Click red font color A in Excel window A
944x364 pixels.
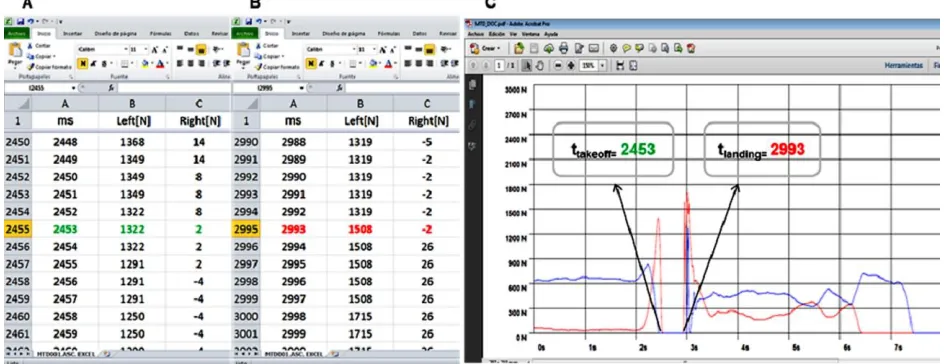tap(160, 64)
